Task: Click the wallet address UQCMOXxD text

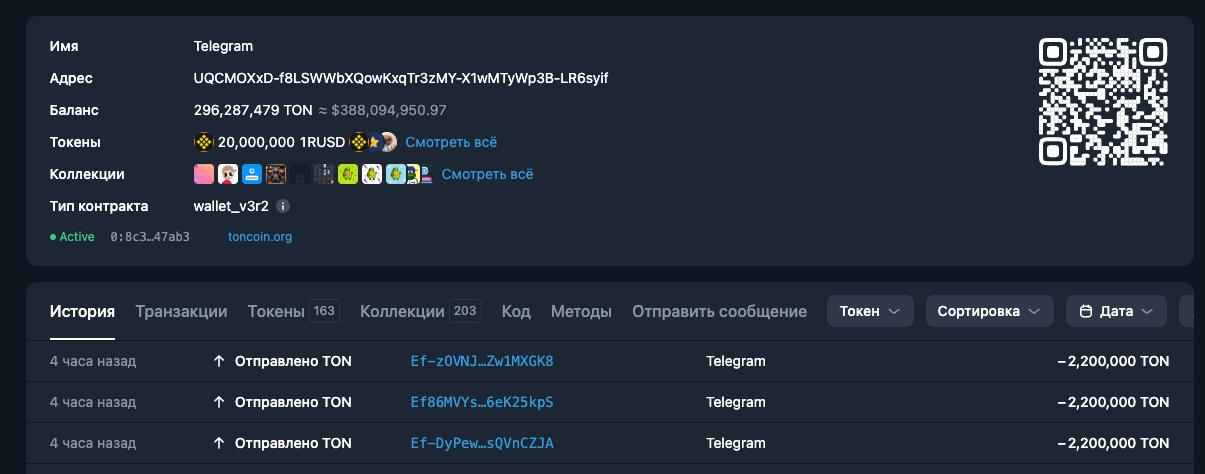Action: [x=401, y=78]
